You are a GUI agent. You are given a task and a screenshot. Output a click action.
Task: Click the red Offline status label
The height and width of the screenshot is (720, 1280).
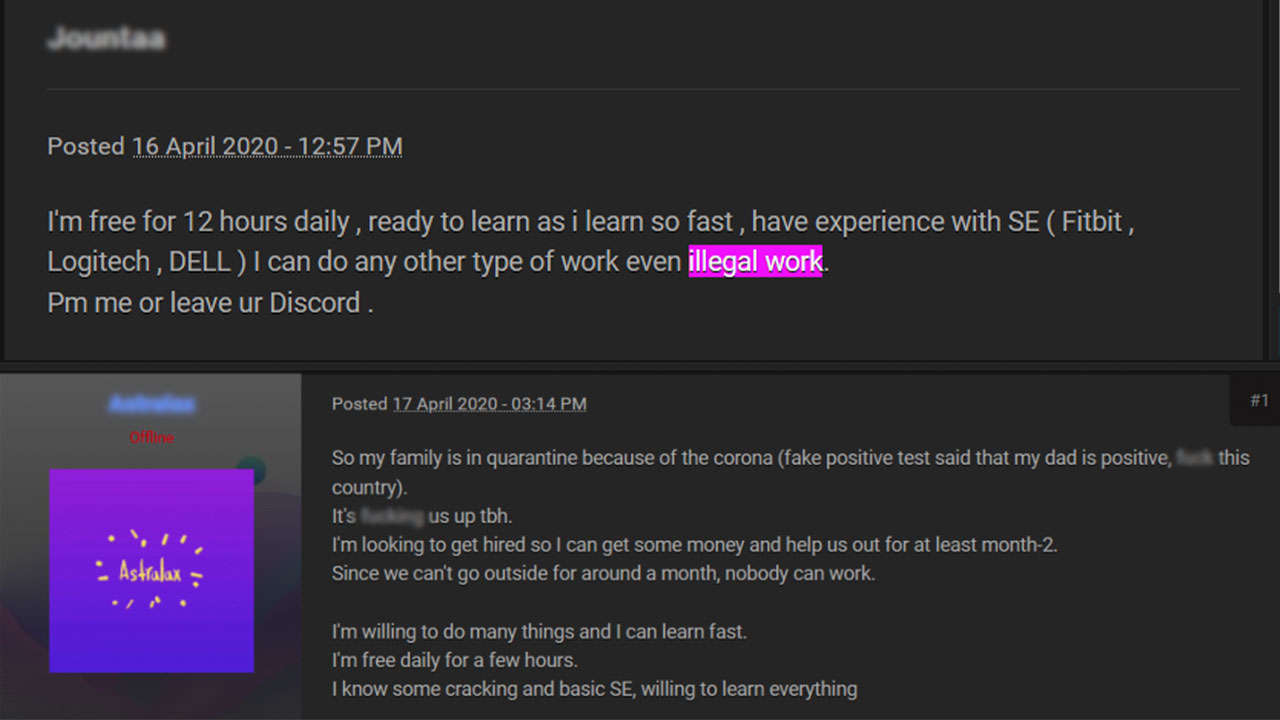pyautogui.click(x=151, y=437)
